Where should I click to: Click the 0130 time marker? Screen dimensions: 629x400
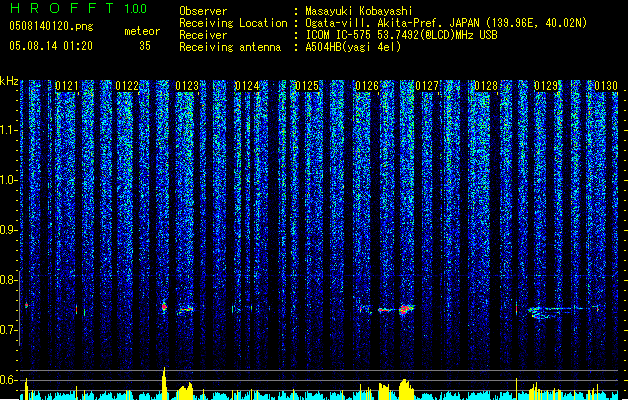pos(606,86)
